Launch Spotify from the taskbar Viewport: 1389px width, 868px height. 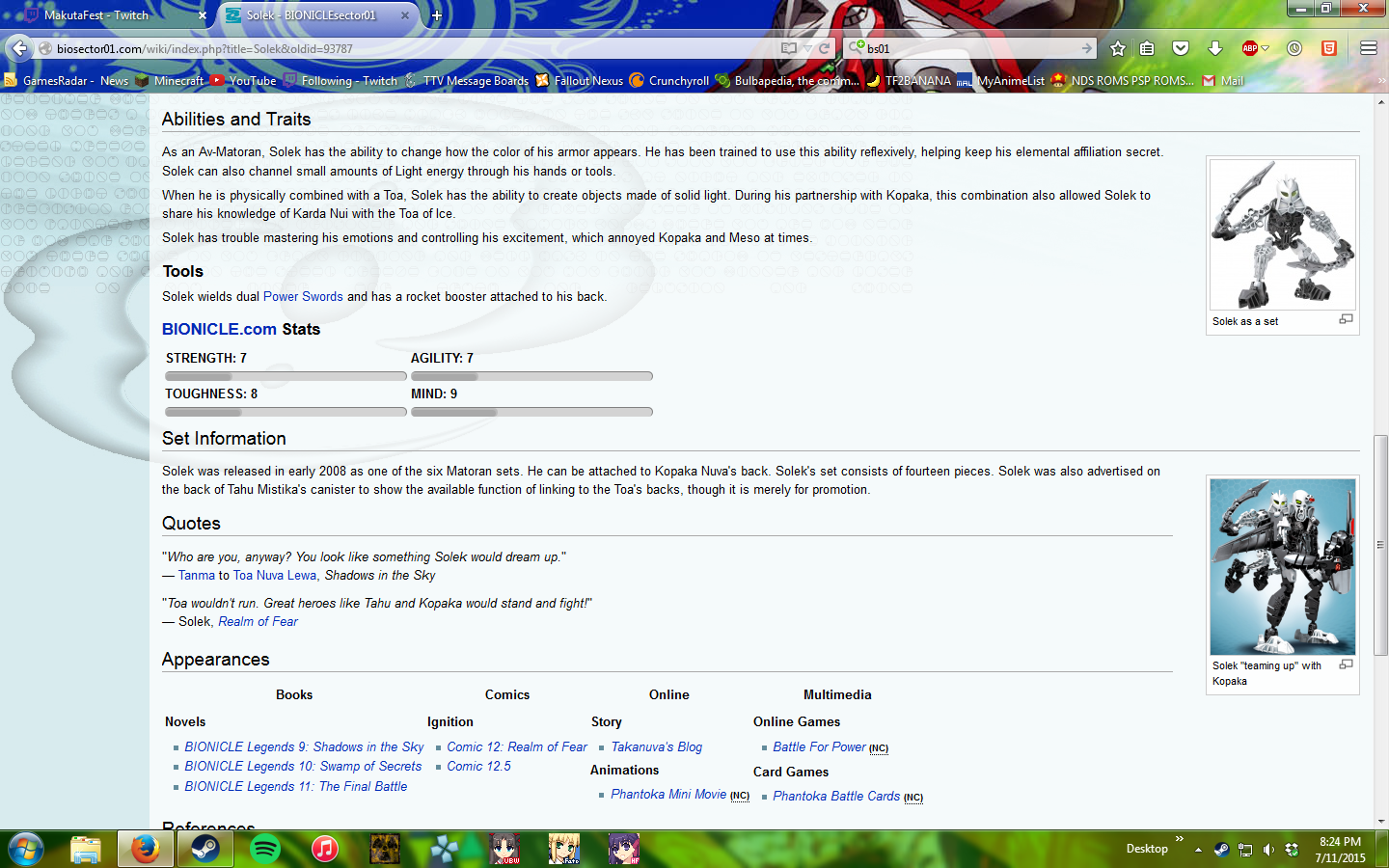click(265, 849)
